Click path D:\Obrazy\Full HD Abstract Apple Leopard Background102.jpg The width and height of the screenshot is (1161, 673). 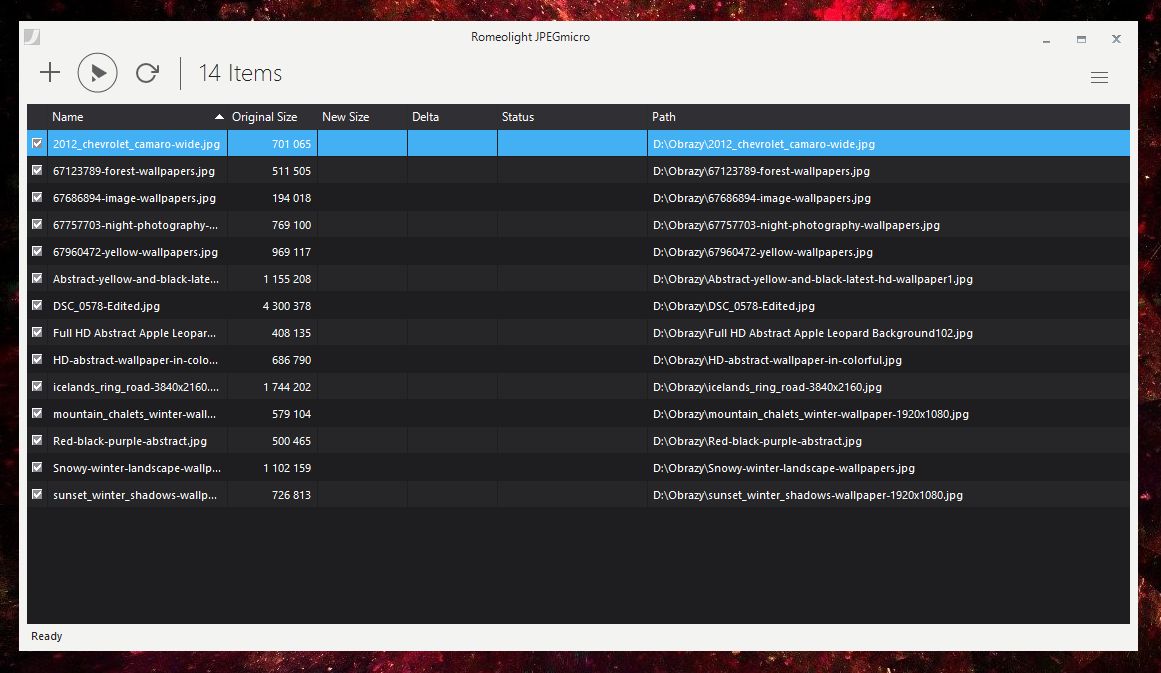(812, 333)
